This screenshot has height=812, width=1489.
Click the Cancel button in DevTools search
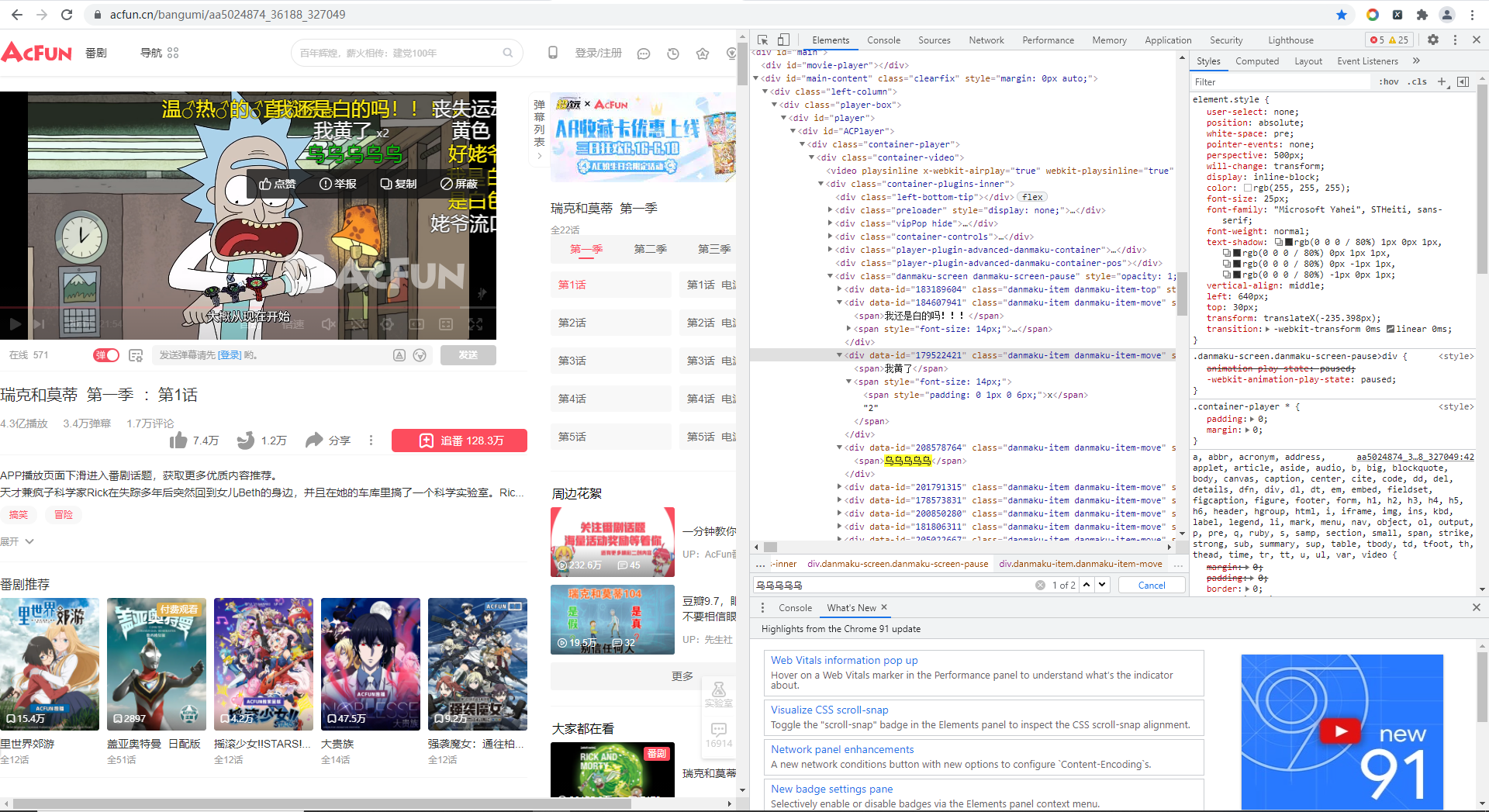pyautogui.click(x=1152, y=585)
